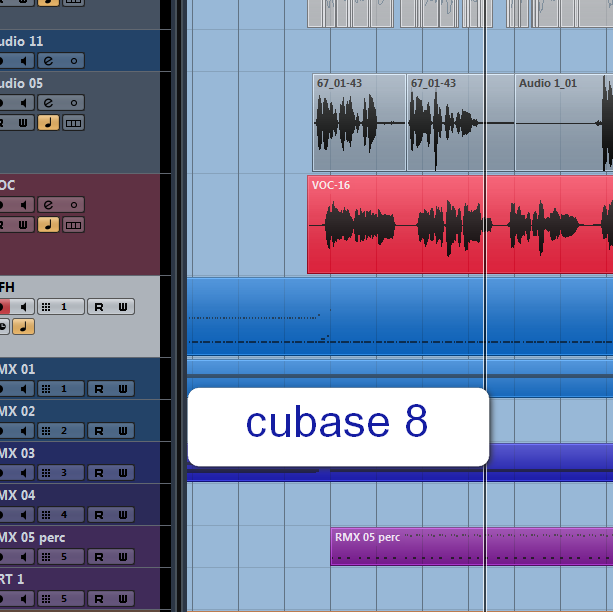613x612 pixels.
Task: Select the Audio 1_01 audio clip
Action: click(564, 123)
